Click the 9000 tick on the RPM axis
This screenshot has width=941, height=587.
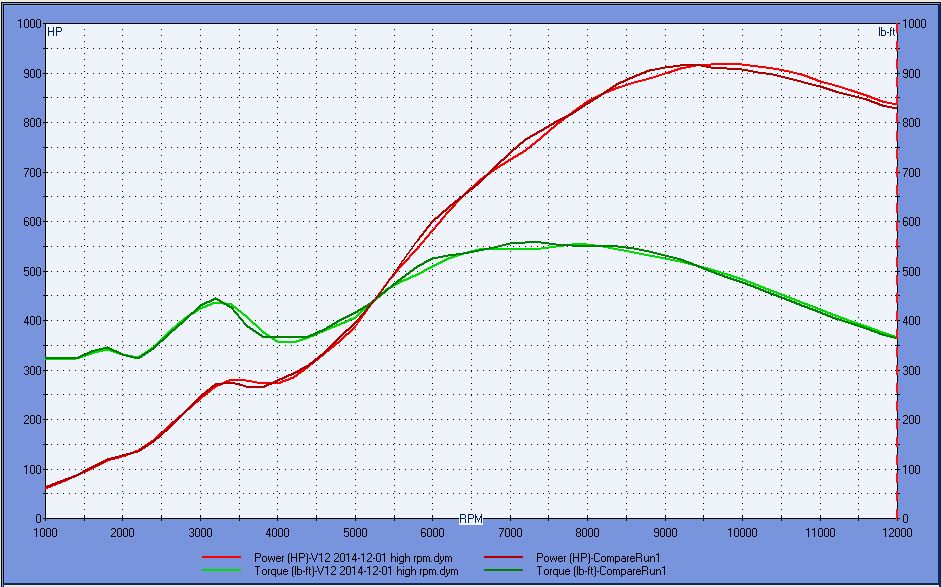(665, 533)
